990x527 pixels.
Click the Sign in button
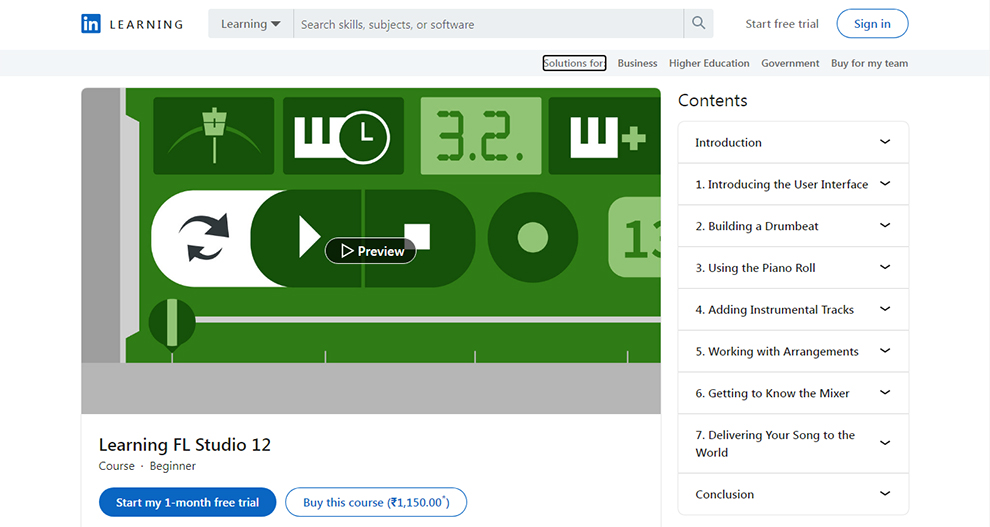(x=872, y=24)
